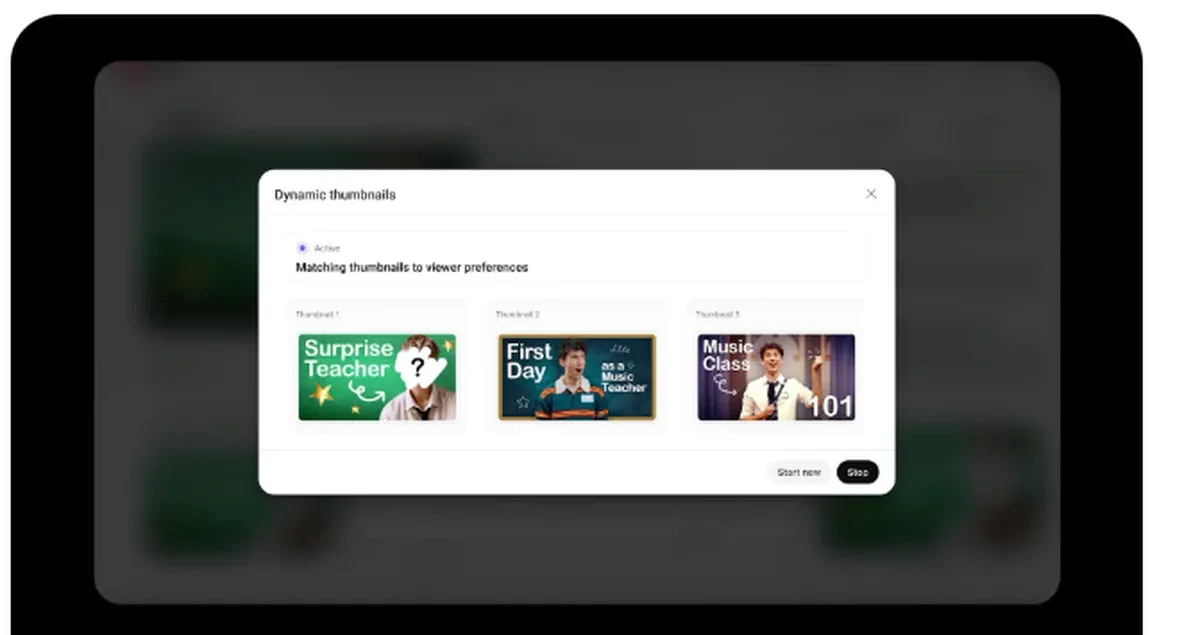Screen dimensions: 1200x635
Task: Select the Surprise Teacher thumbnail
Action: coord(377,377)
